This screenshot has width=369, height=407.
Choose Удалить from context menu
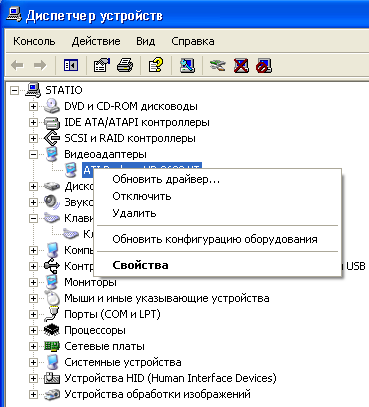click(x=218, y=213)
